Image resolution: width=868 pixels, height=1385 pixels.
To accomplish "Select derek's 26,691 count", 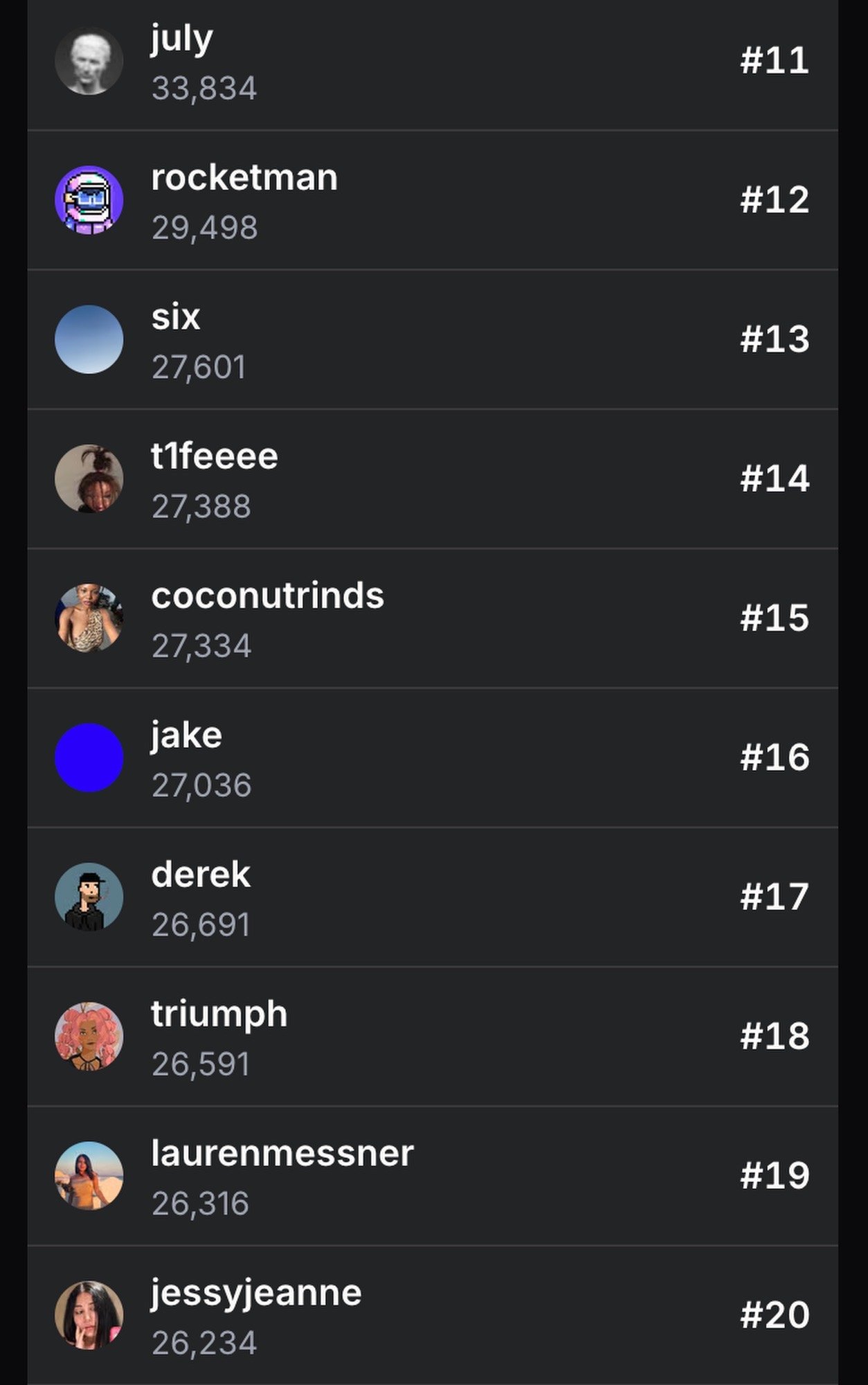I will tap(200, 925).
